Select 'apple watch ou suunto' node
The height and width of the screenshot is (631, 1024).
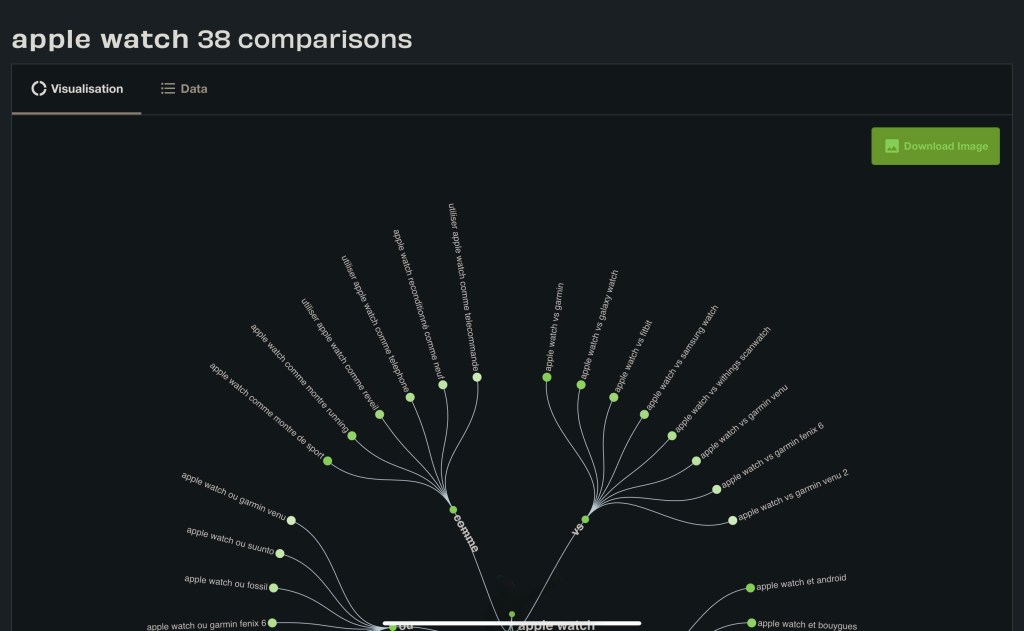pyautogui.click(x=280, y=553)
